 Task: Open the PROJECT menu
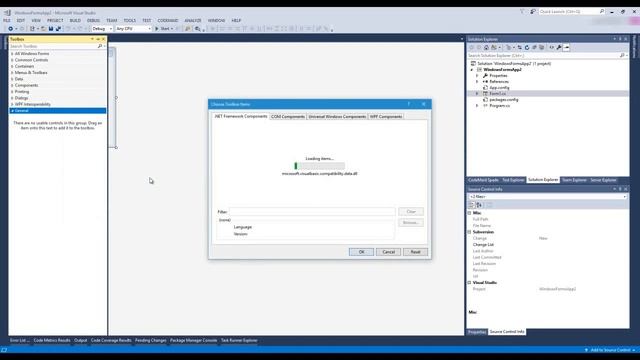(x=55, y=20)
